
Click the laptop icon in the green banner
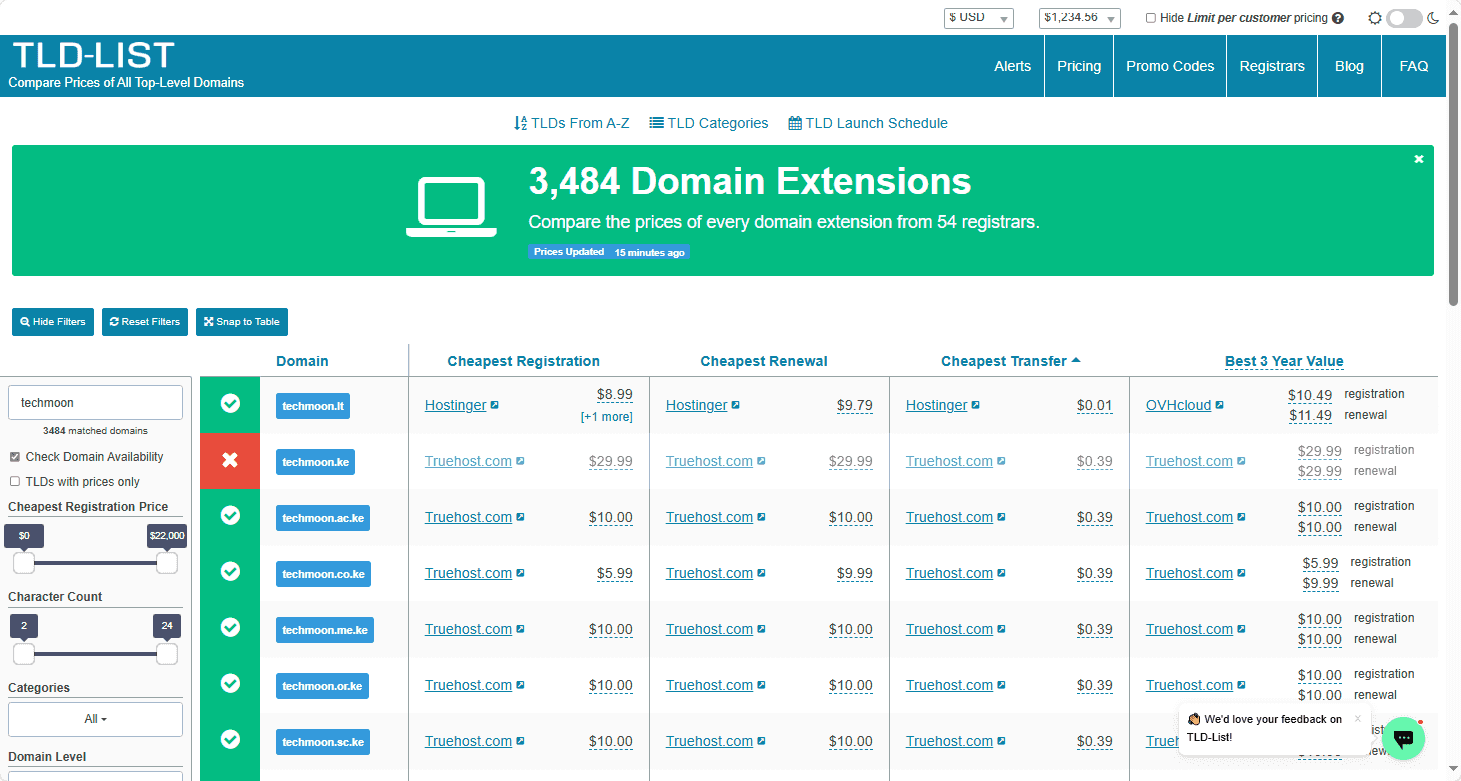point(451,207)
